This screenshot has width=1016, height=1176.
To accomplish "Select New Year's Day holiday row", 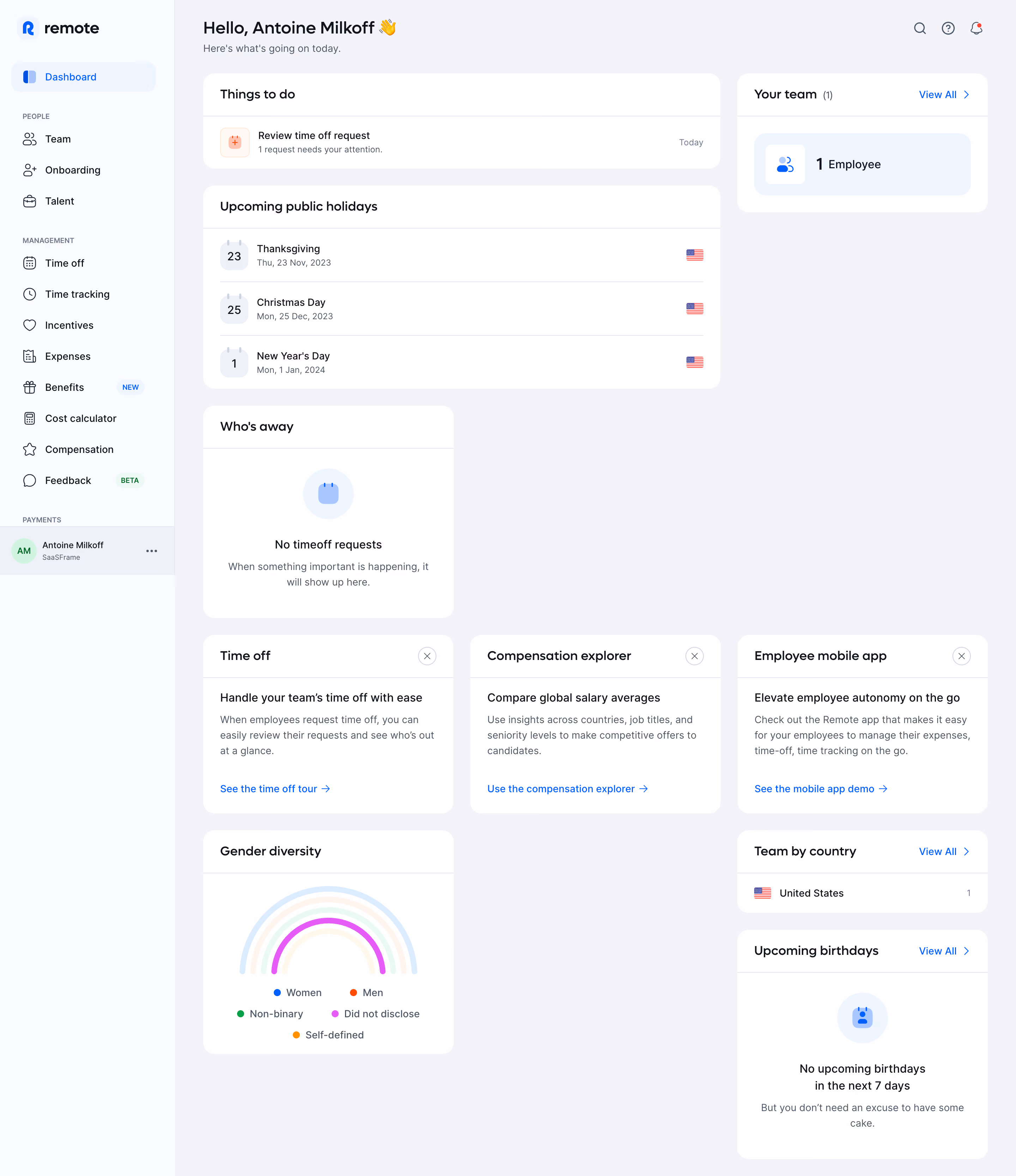I will [461, 363].
